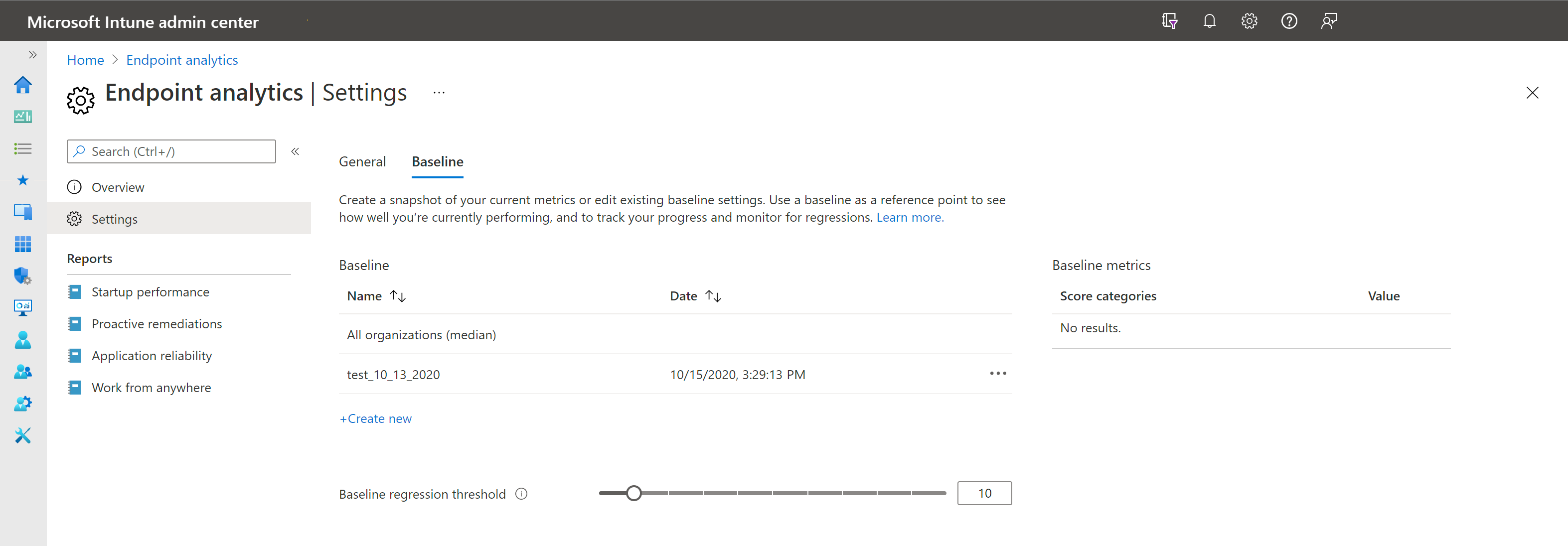1568x546 pixels.
Task: Open directory and subscription filter icon
Action: click(1169, 21)
